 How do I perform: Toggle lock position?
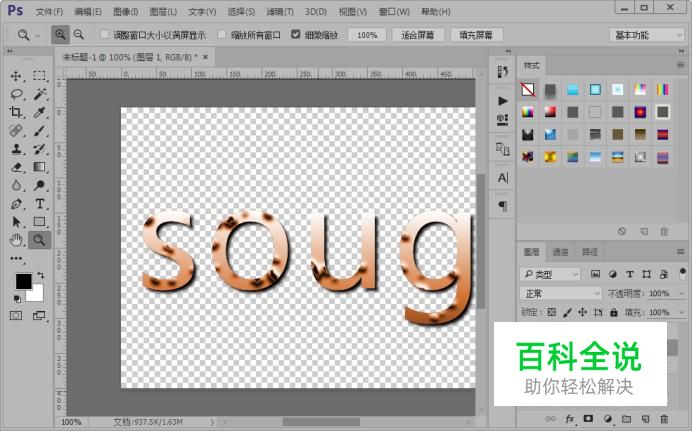tap(583, 312)
